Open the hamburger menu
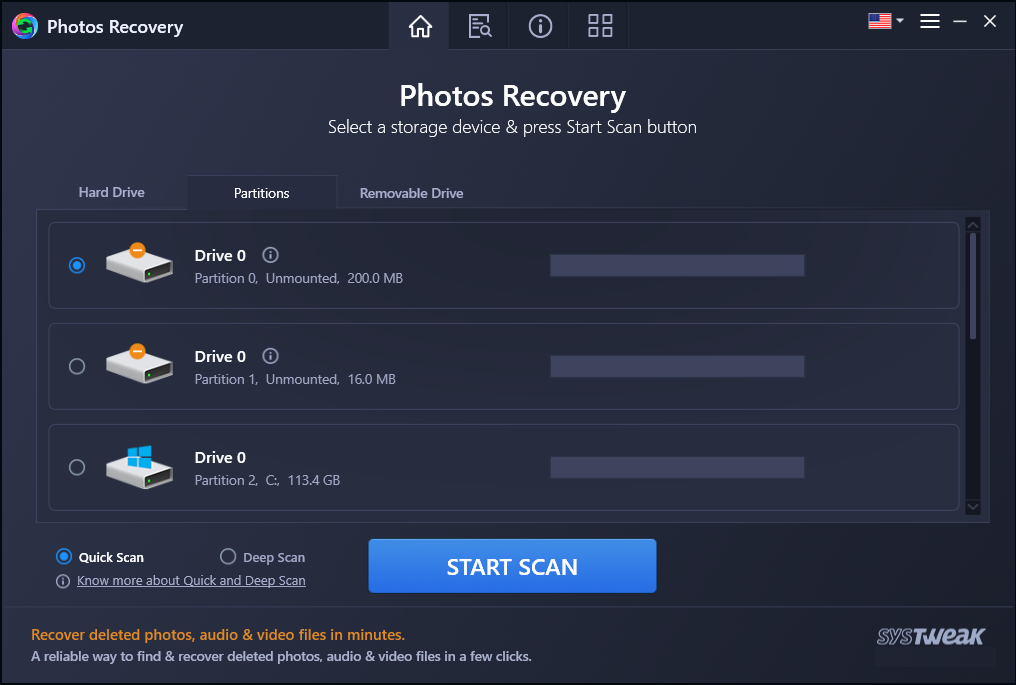The width and height of the screenshot is (1016, 685). click(930, 21)
